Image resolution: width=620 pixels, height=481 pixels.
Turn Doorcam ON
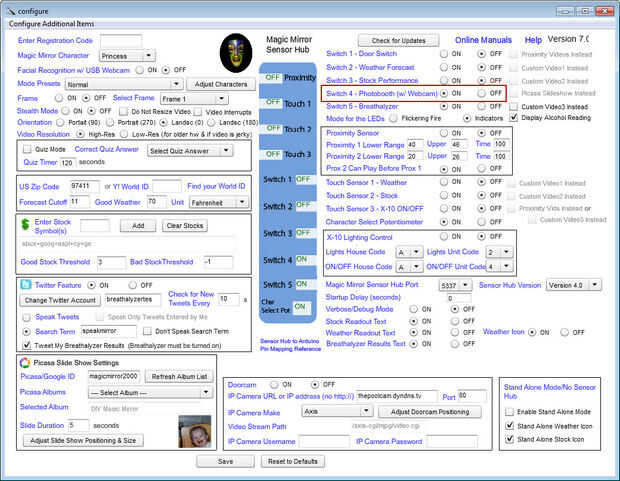(274, 384)
